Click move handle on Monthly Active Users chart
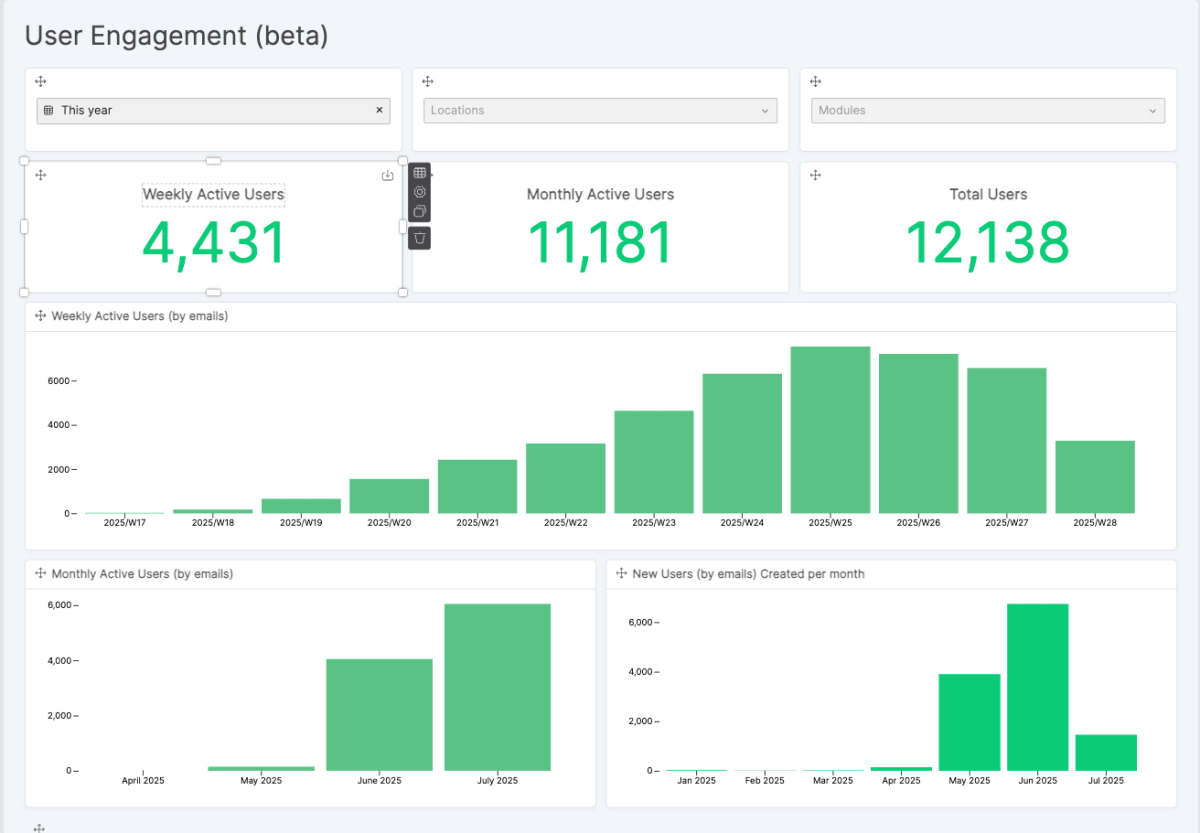1200x833 pixels. pyautogui.click(x=41, y=574)
